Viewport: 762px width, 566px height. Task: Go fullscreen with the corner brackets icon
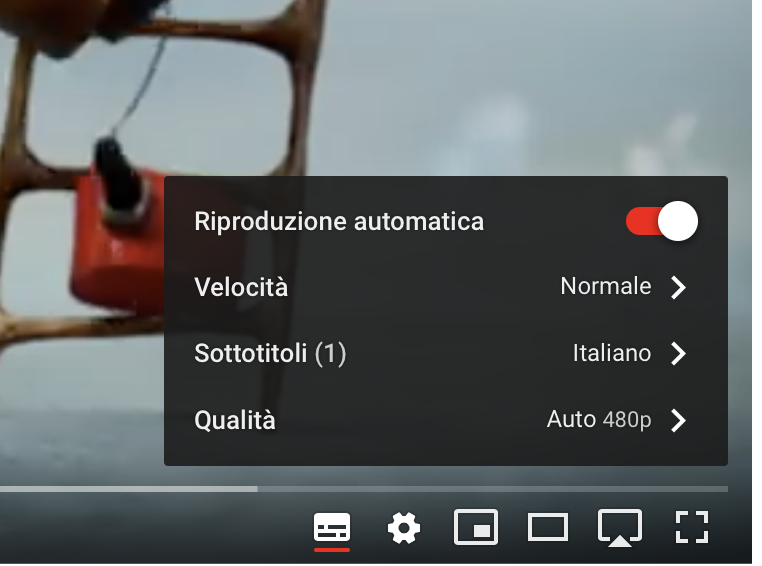(x=692, y=527)
